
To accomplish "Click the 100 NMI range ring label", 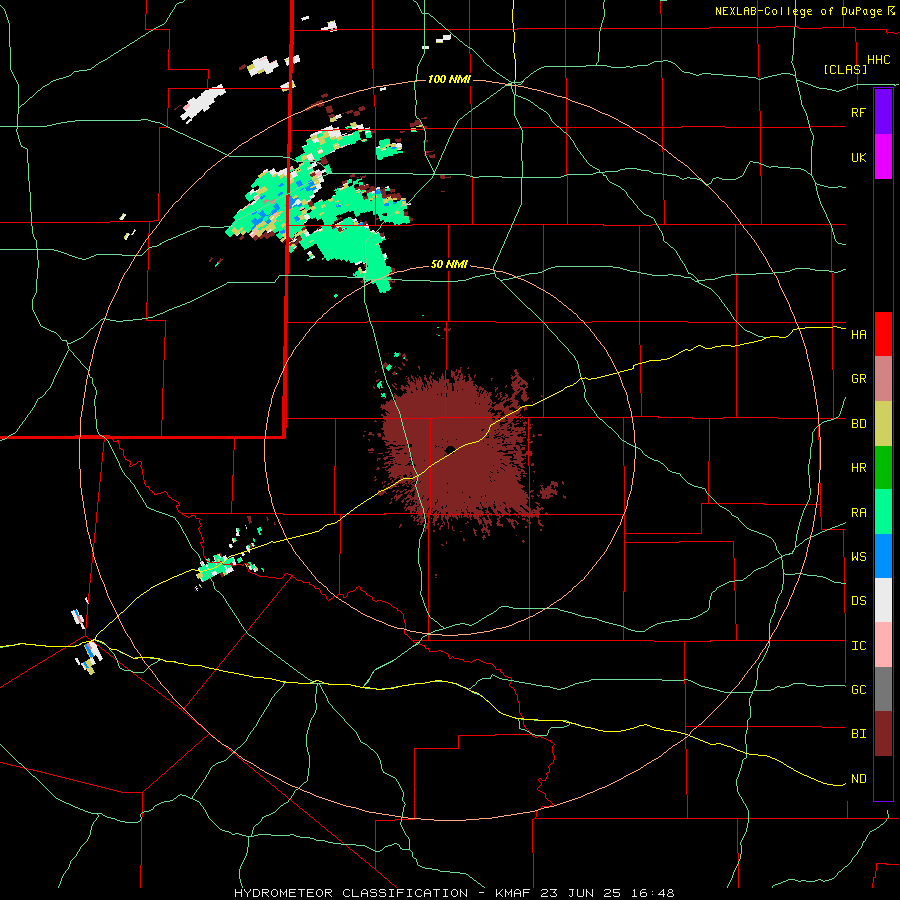I will pyautogui.click(x=449, y=79).
